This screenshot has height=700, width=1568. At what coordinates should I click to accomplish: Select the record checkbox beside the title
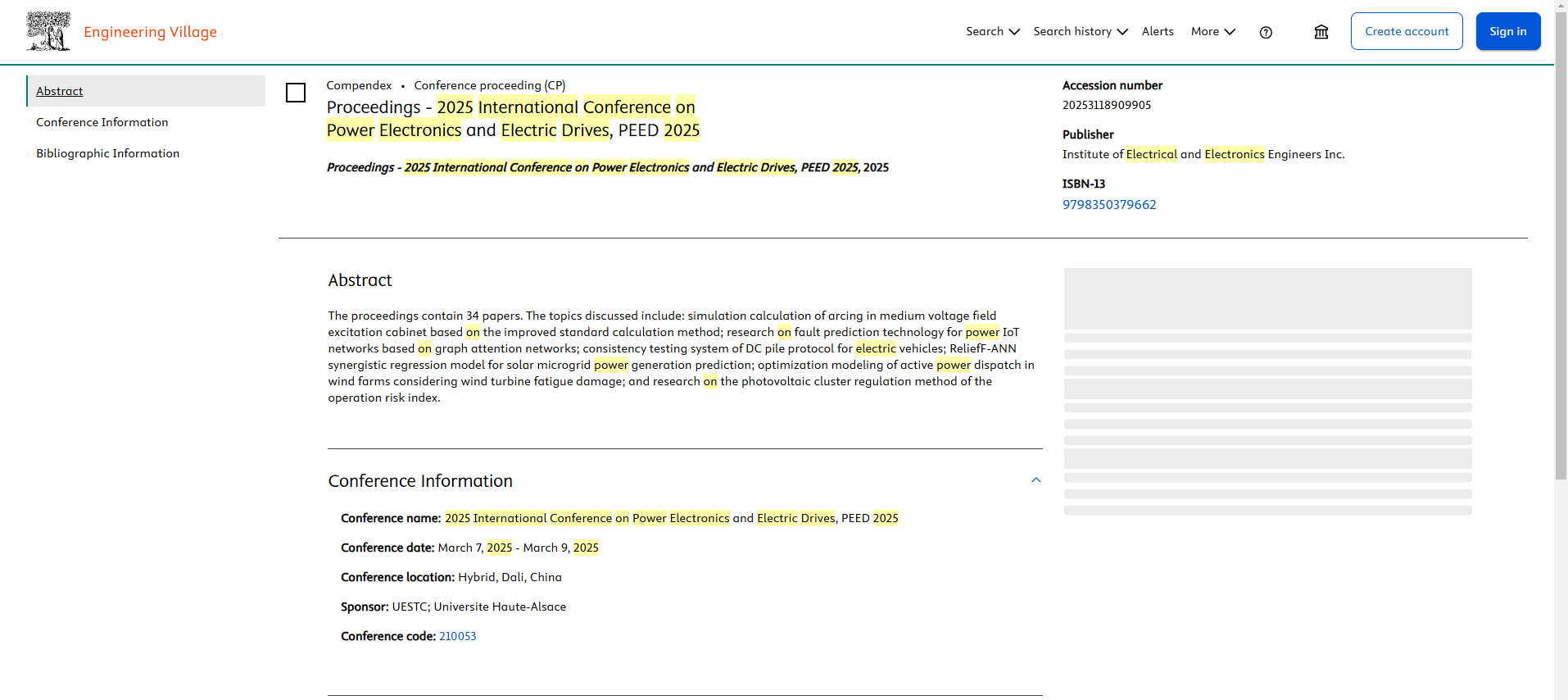coord(296,93)
